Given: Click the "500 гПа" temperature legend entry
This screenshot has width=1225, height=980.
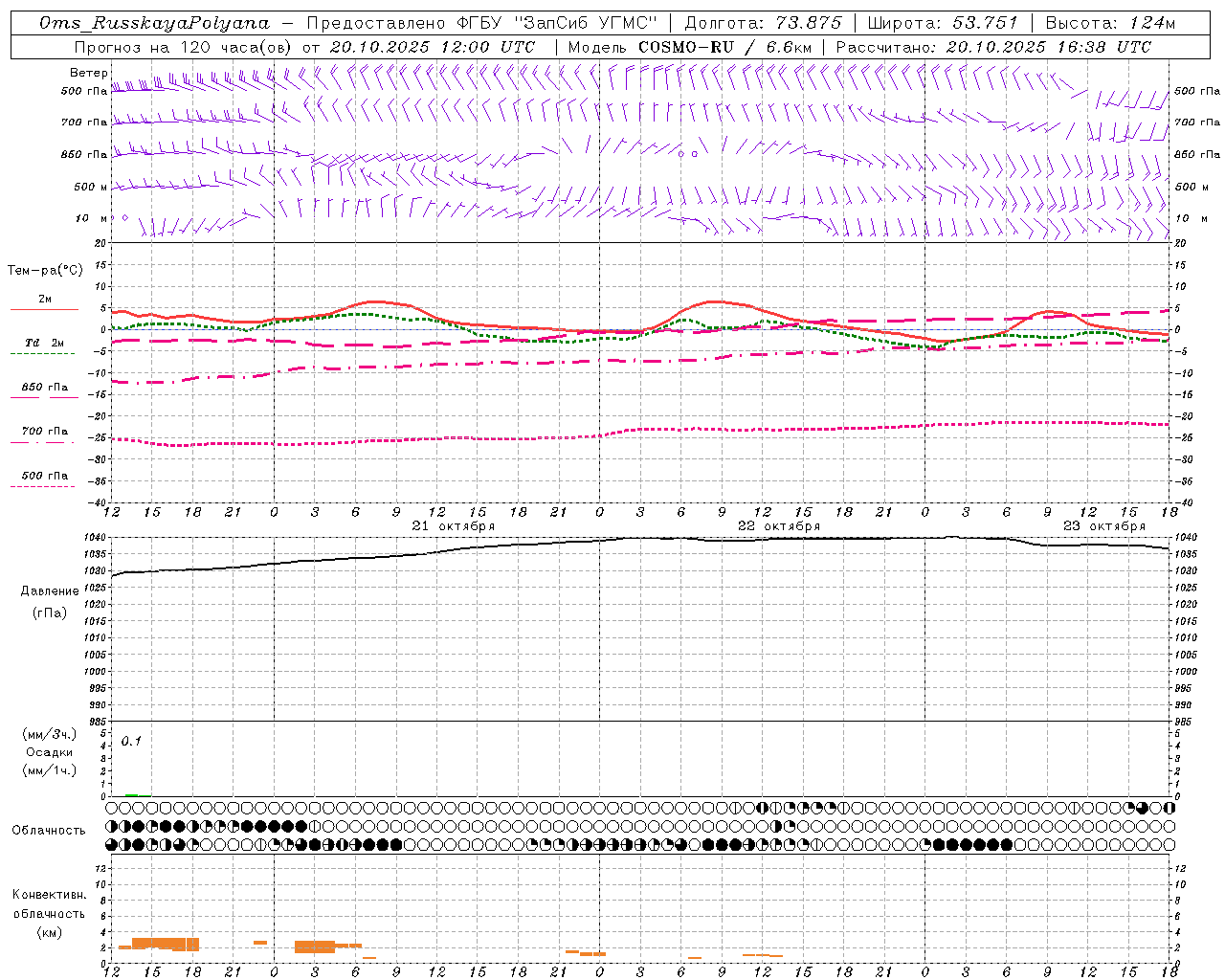Looking at the screenshot, I should click(x=44, y=476).
